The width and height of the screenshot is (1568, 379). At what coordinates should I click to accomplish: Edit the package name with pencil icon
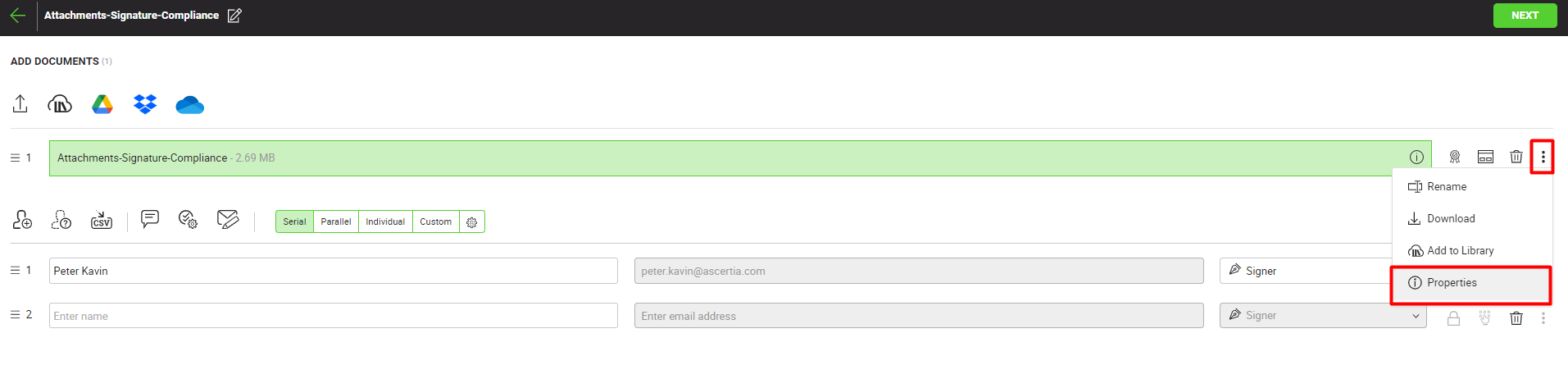point(234,16)
